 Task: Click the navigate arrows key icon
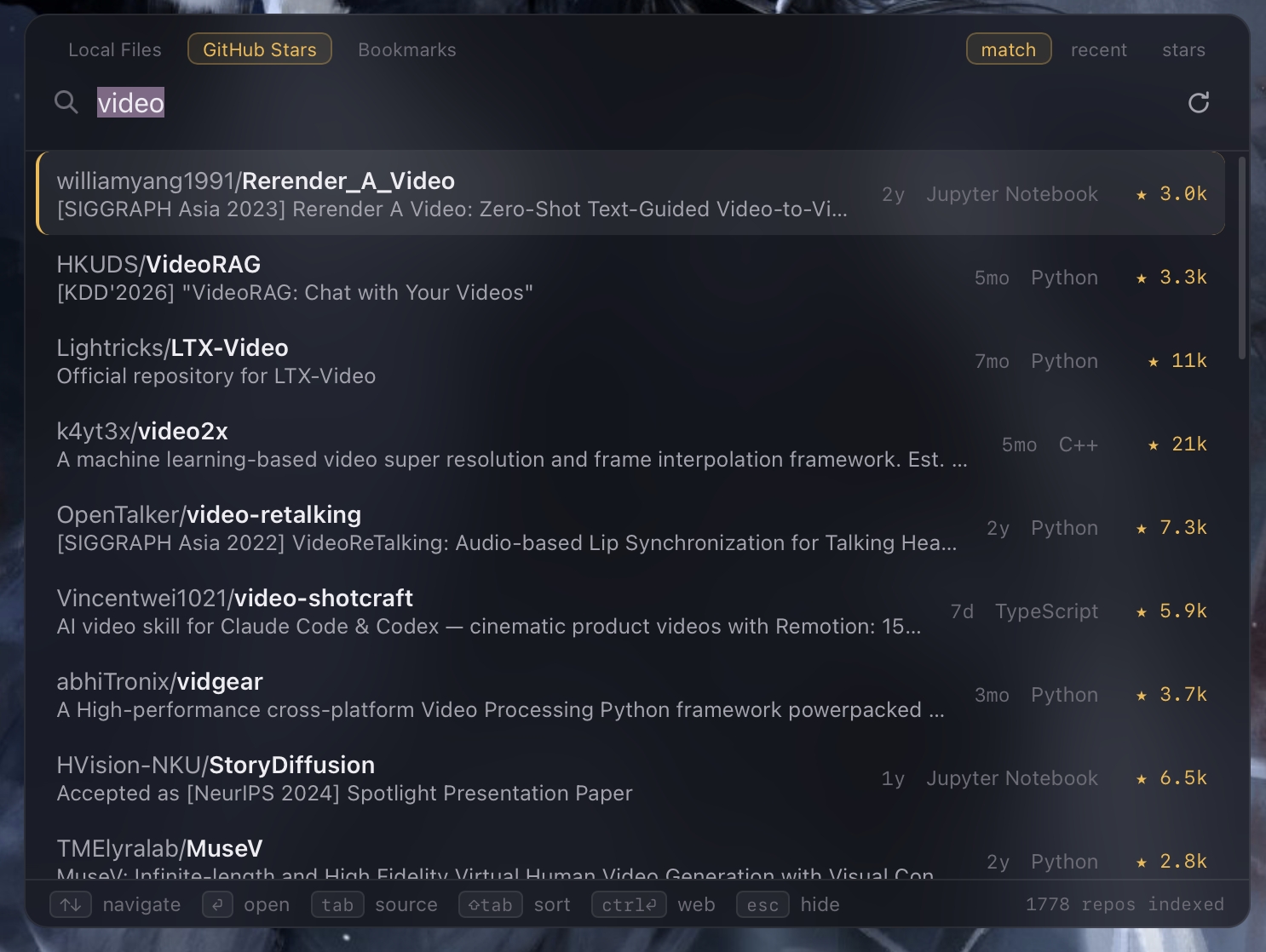(71, 904)
